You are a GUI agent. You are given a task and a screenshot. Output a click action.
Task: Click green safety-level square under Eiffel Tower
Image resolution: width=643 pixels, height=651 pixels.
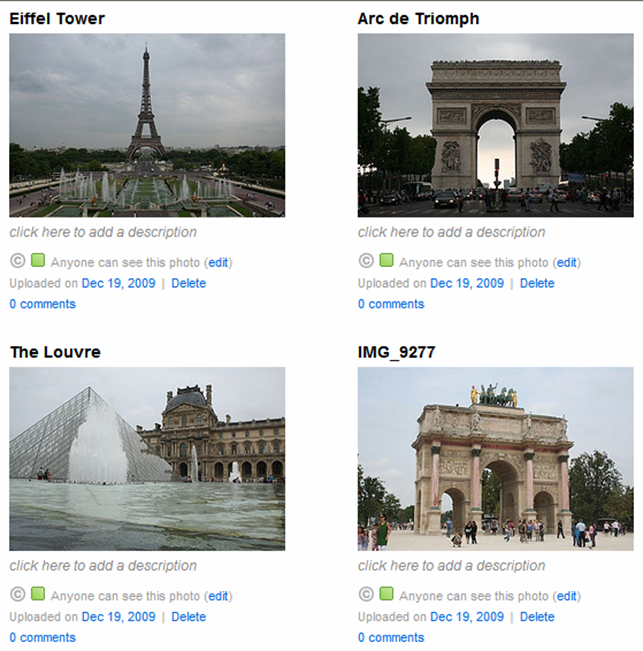click(38, 260)
